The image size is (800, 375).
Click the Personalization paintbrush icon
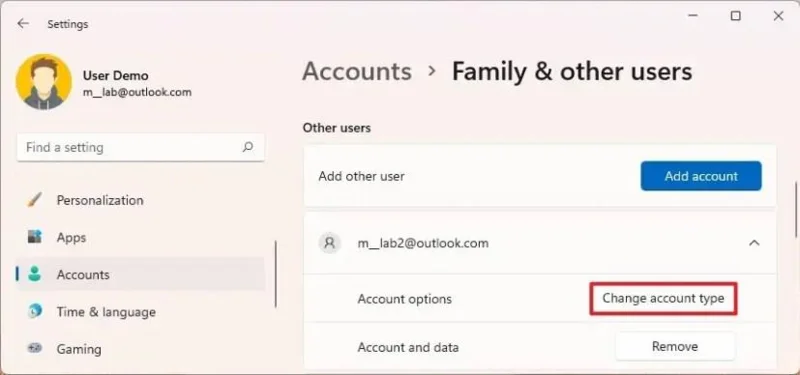(35, 200)
